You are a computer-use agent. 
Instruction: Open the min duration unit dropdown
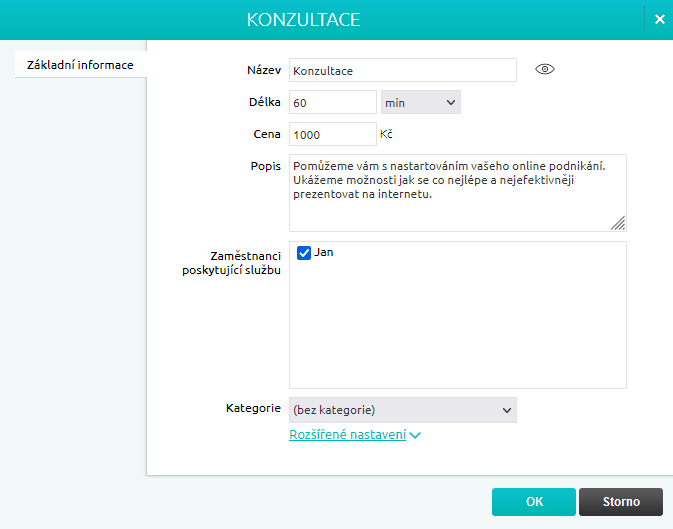pos(420,102)
